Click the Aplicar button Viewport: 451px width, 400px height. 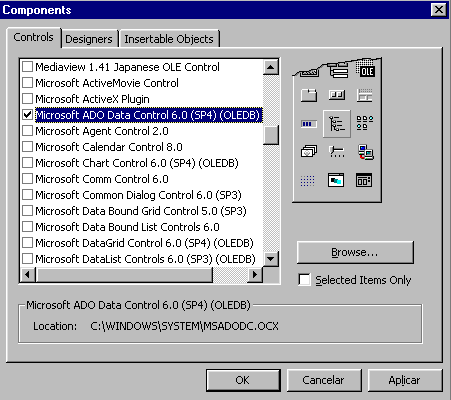coord(405,380)
